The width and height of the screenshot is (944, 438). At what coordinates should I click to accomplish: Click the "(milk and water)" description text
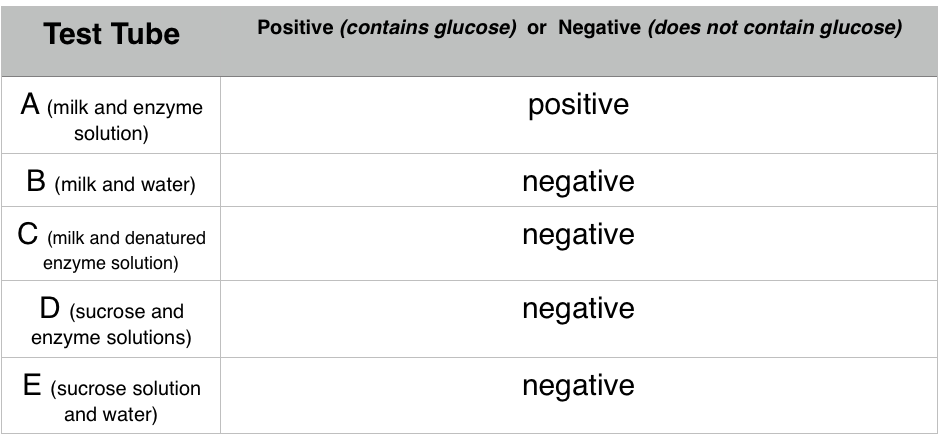(x=125, y=185)
